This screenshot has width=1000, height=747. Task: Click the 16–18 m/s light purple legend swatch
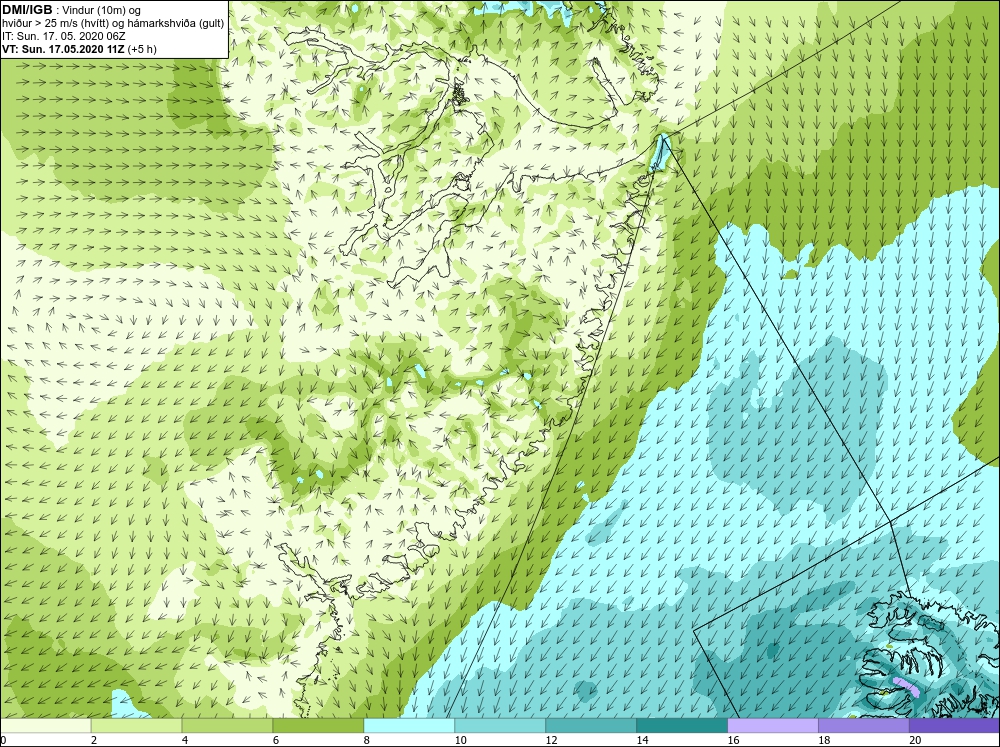pos(772,725)
